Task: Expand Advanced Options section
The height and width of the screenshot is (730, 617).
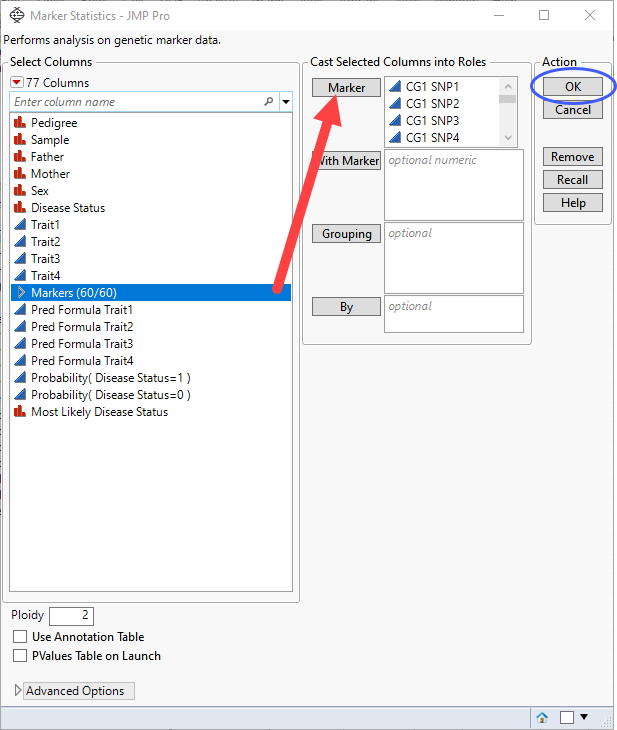Action: [18, 690]
